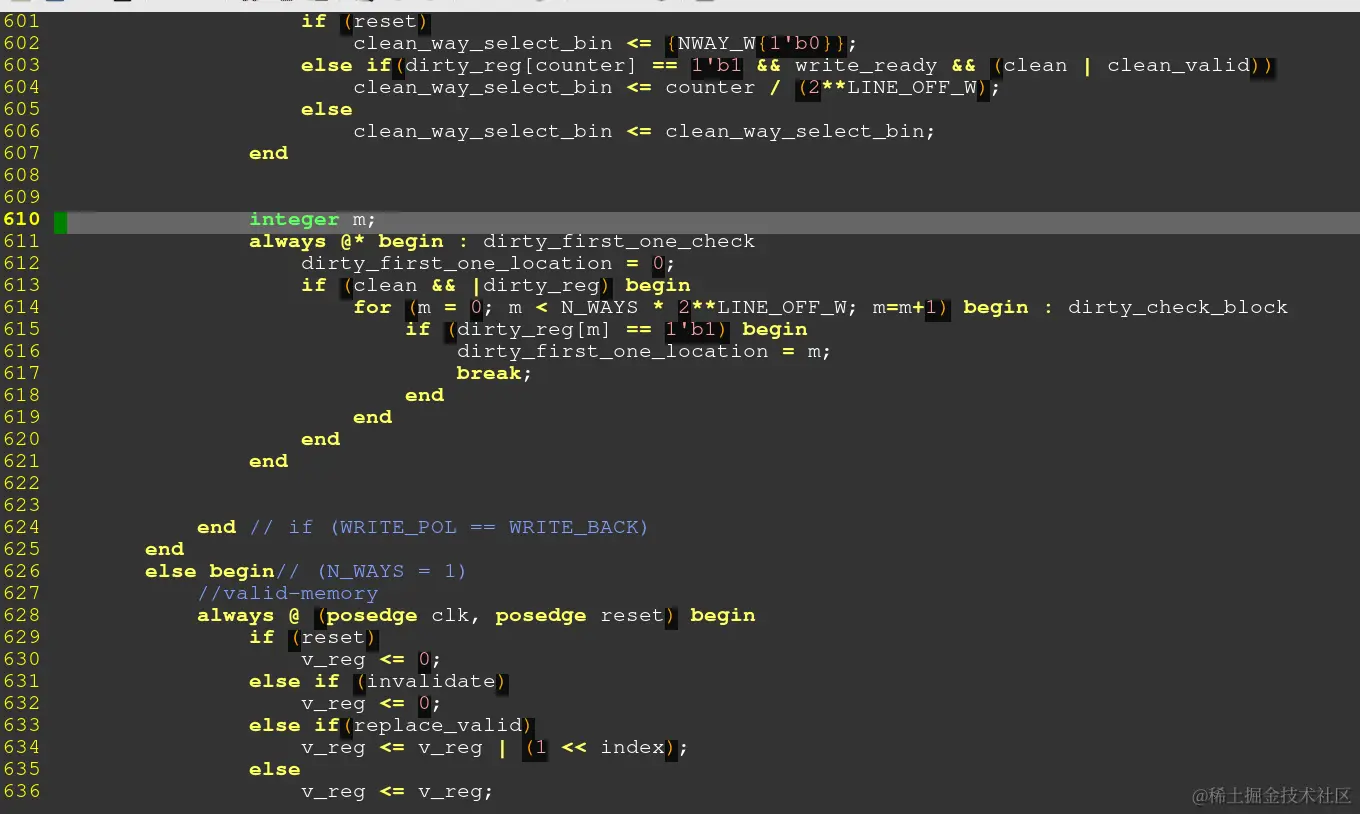The width and height of the screenshot is (1360, 814).
Task: Click line number 601 in the gutter
Action: [x=22, y=22]
